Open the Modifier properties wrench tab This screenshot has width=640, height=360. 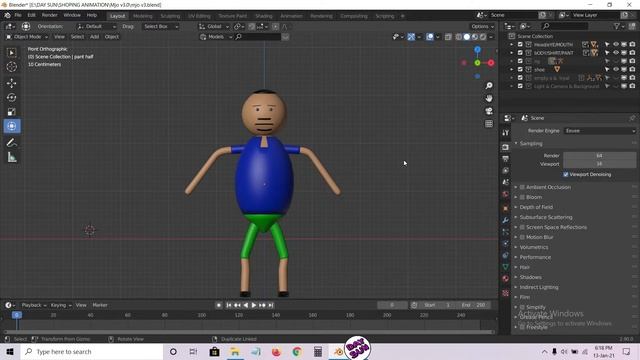(x=506, y=220)
